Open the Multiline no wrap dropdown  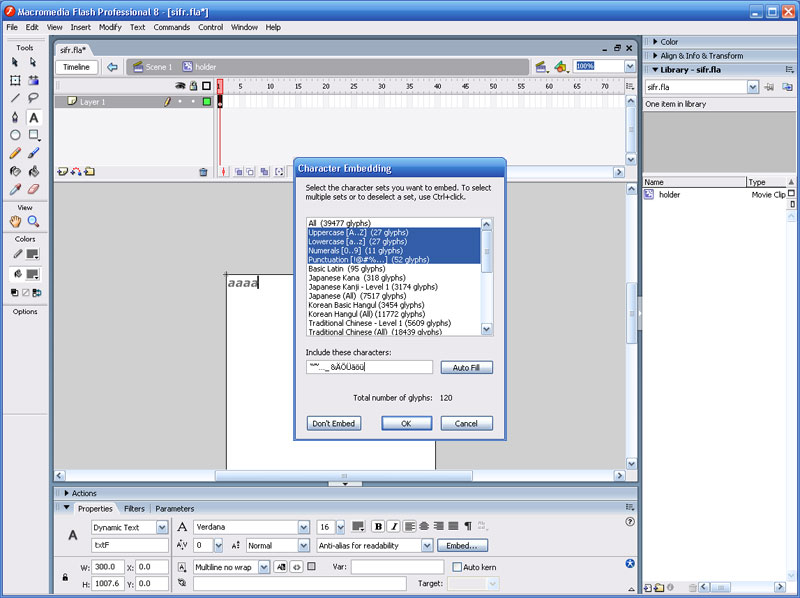pyautogui.click(x=264, y=567)
